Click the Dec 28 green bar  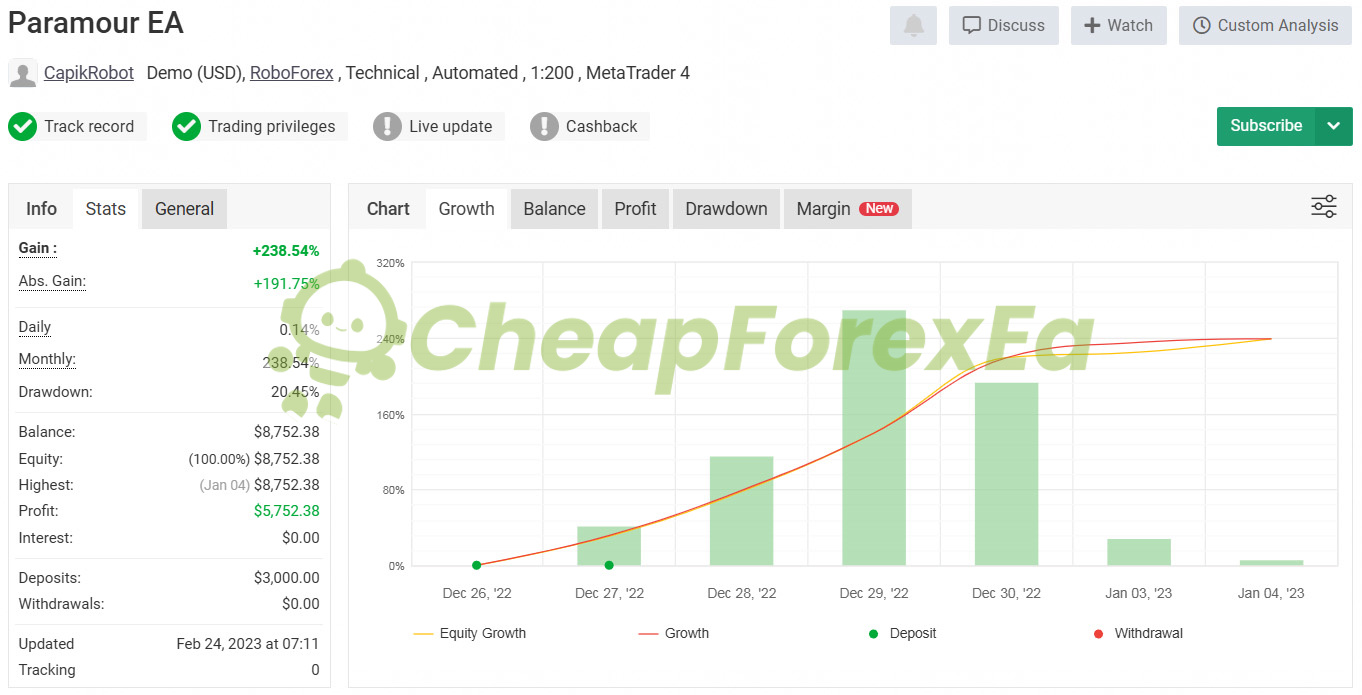click(x=742, y=511)
